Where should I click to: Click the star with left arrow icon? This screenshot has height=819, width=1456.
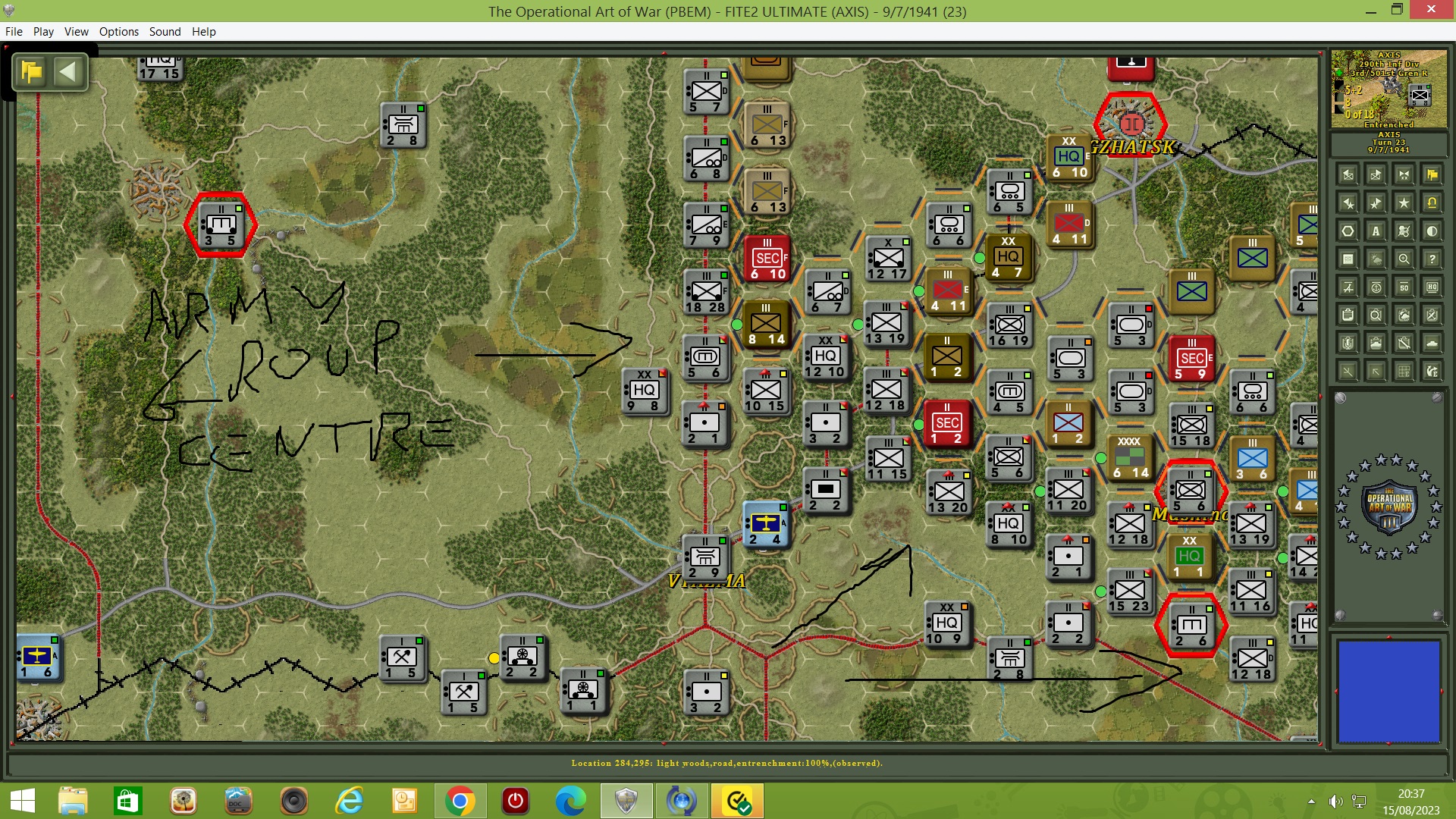(1348, 203)
